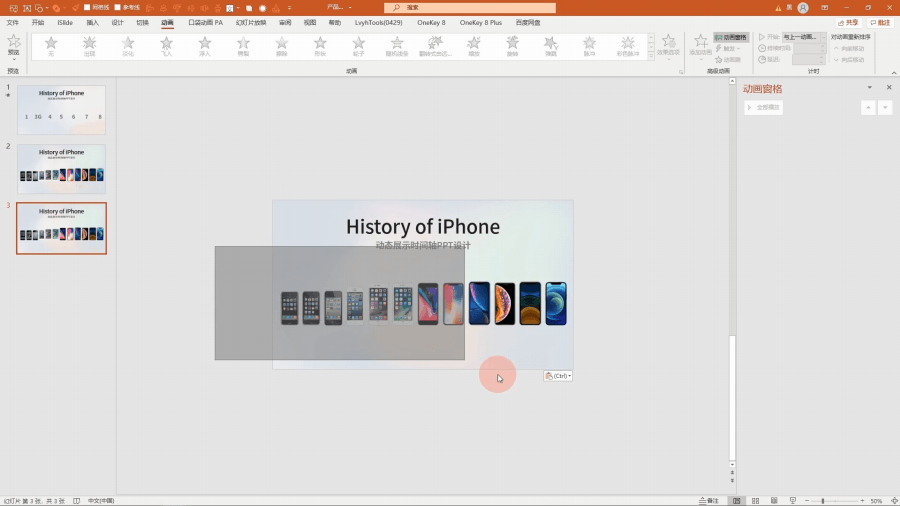Toggle normal view in status bar
Screen dimensions: 900x506
tap(736, 501)
